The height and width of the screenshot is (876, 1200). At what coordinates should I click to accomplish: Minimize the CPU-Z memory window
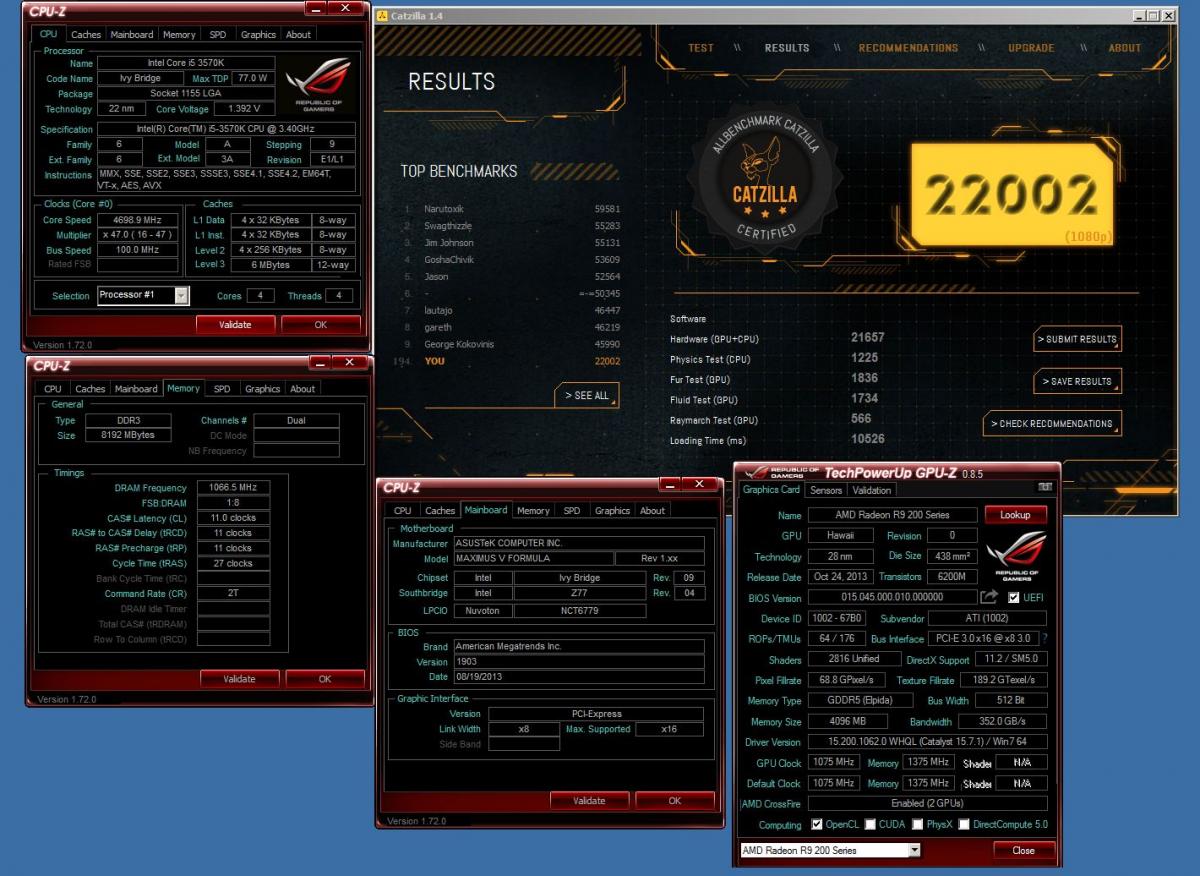click(x=319, y=362)
